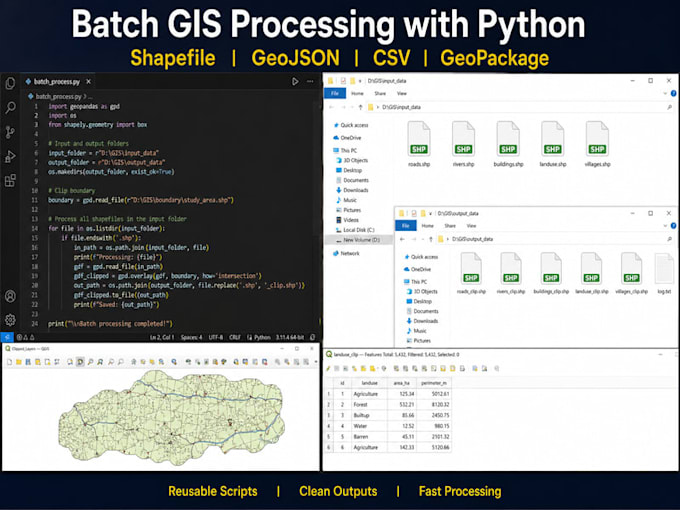Select the buildings_clip.shp file
Screen dimensions: 680x510
(551, 274)
